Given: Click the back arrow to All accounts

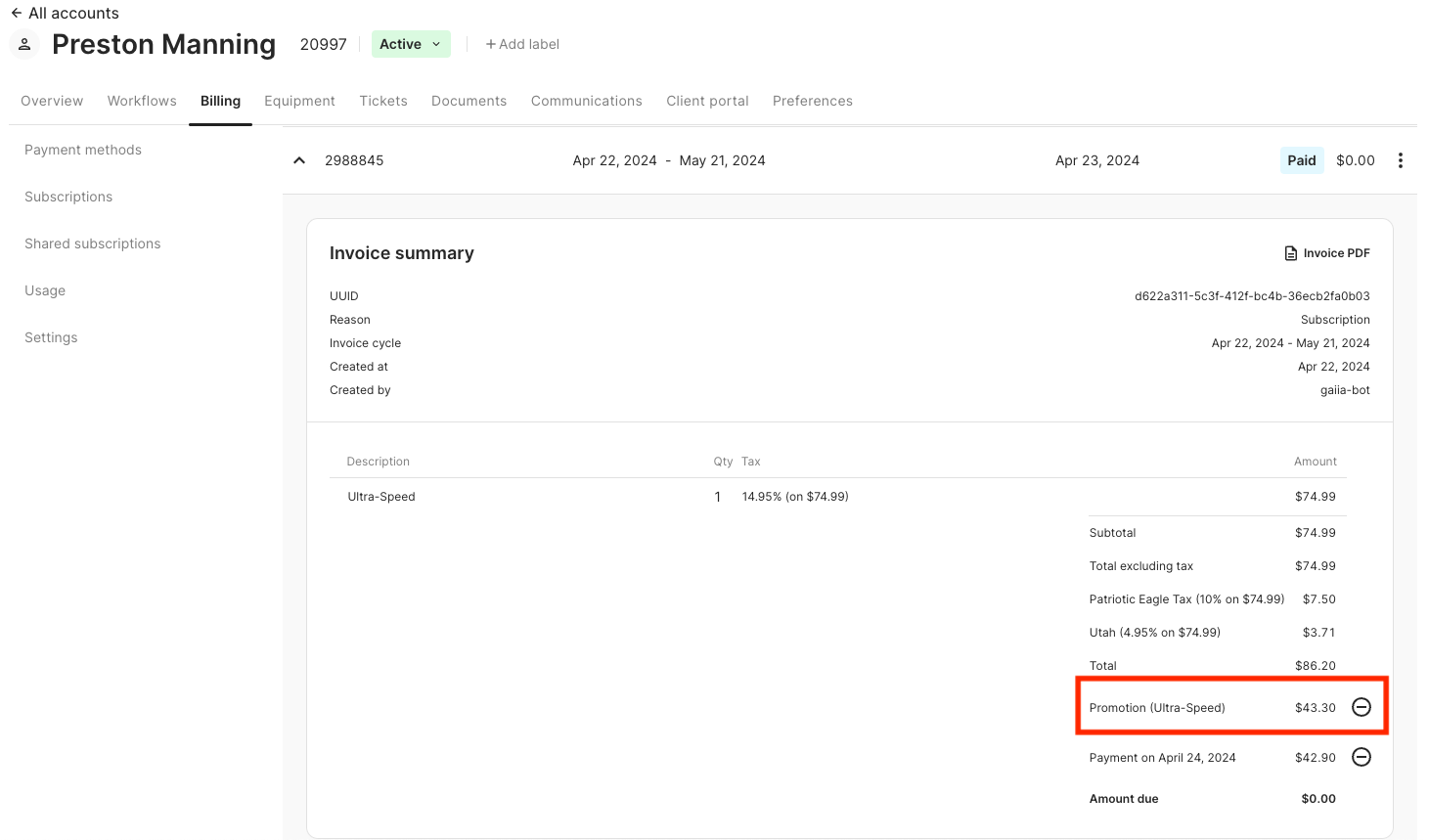Looking at the screenshot, I should pyautogui.click(x=17, y=13).
